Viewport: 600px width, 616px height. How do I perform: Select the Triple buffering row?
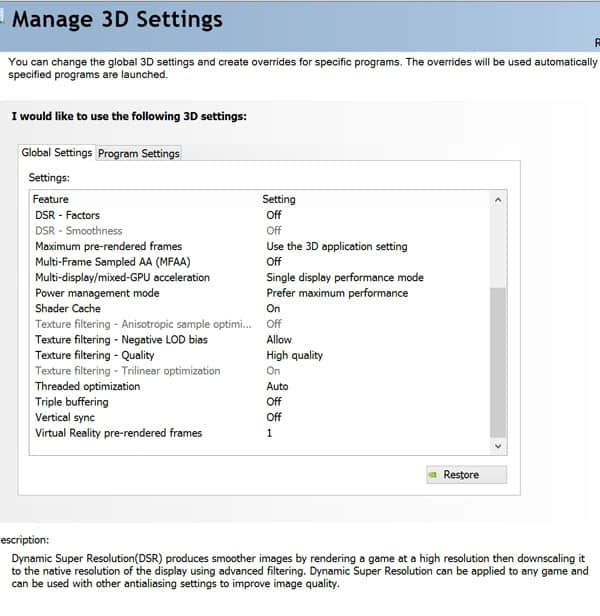[x=260, y=402]
